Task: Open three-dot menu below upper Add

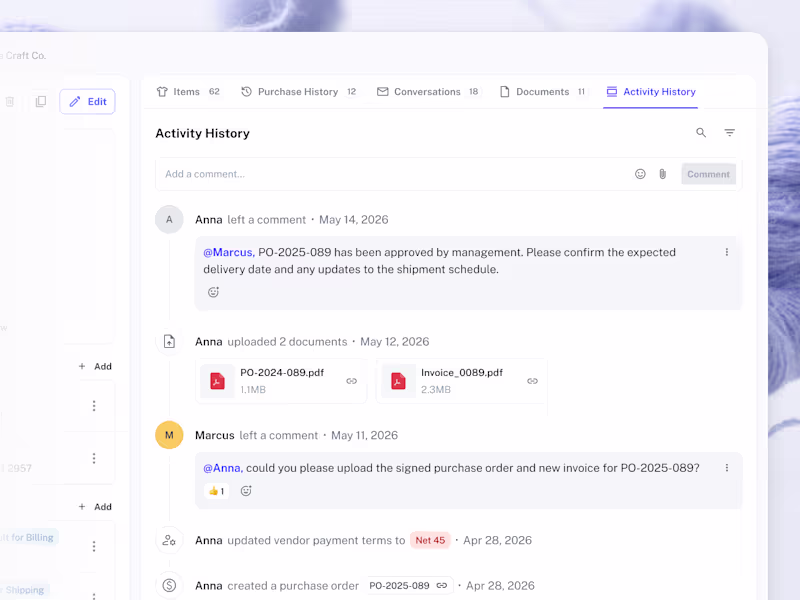Action: click(94, 406)
